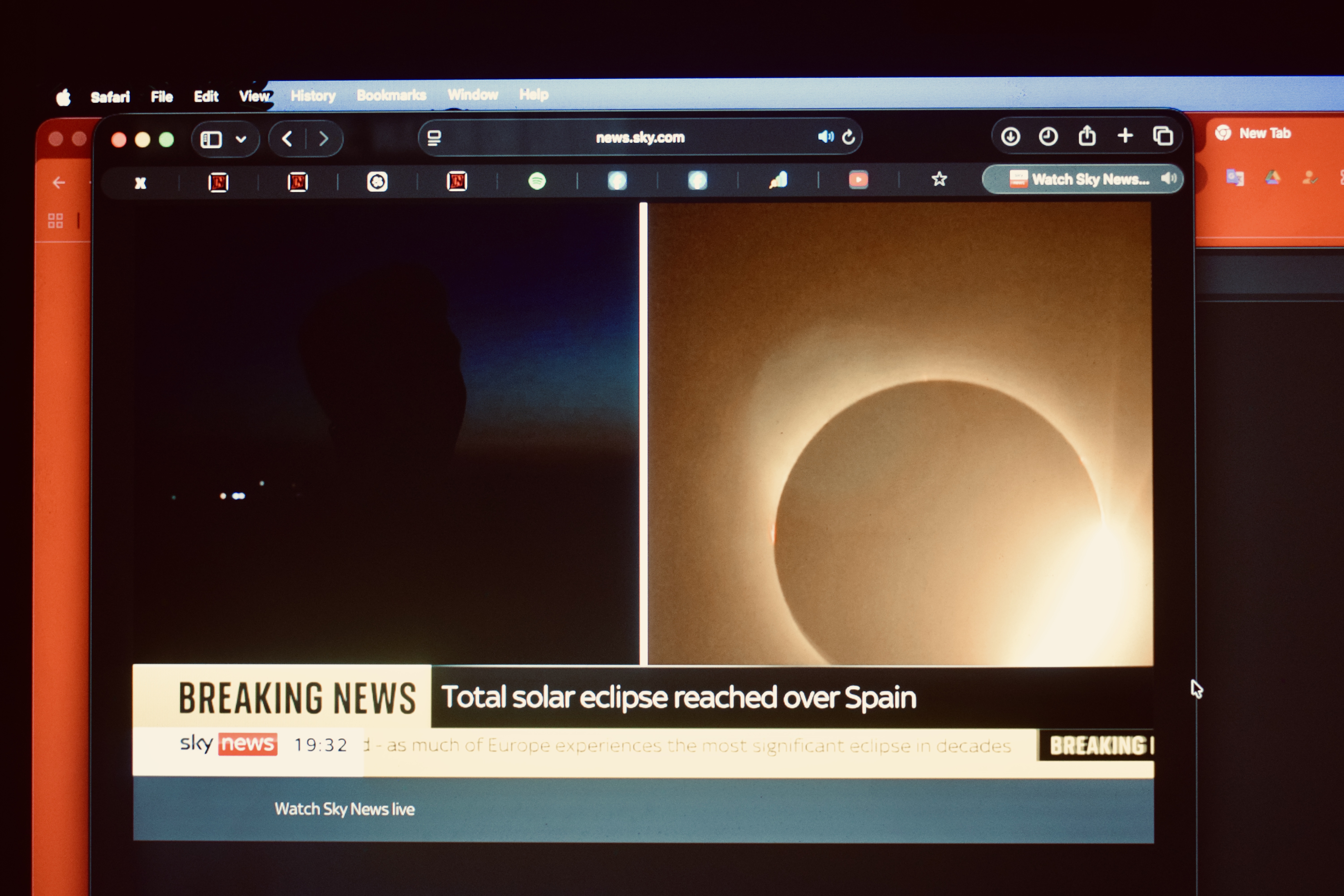Mute the Watch Sky News tab speaker
The height and width of the screenshot is (896, 1344).
pos(1169,178)
